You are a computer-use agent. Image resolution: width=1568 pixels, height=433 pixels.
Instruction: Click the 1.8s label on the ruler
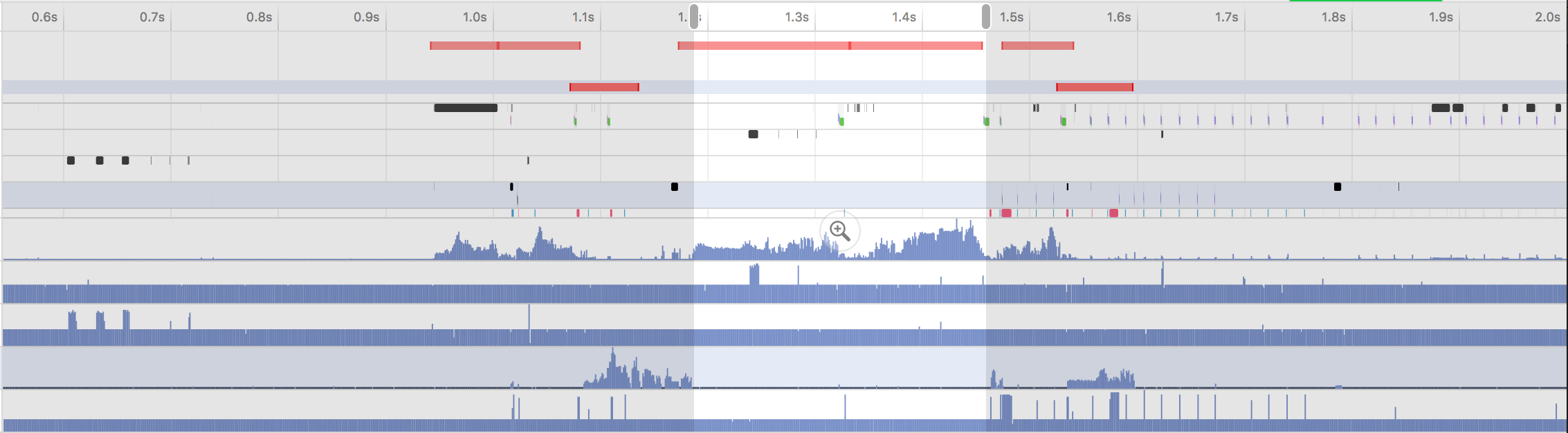tap(1333, 17)
